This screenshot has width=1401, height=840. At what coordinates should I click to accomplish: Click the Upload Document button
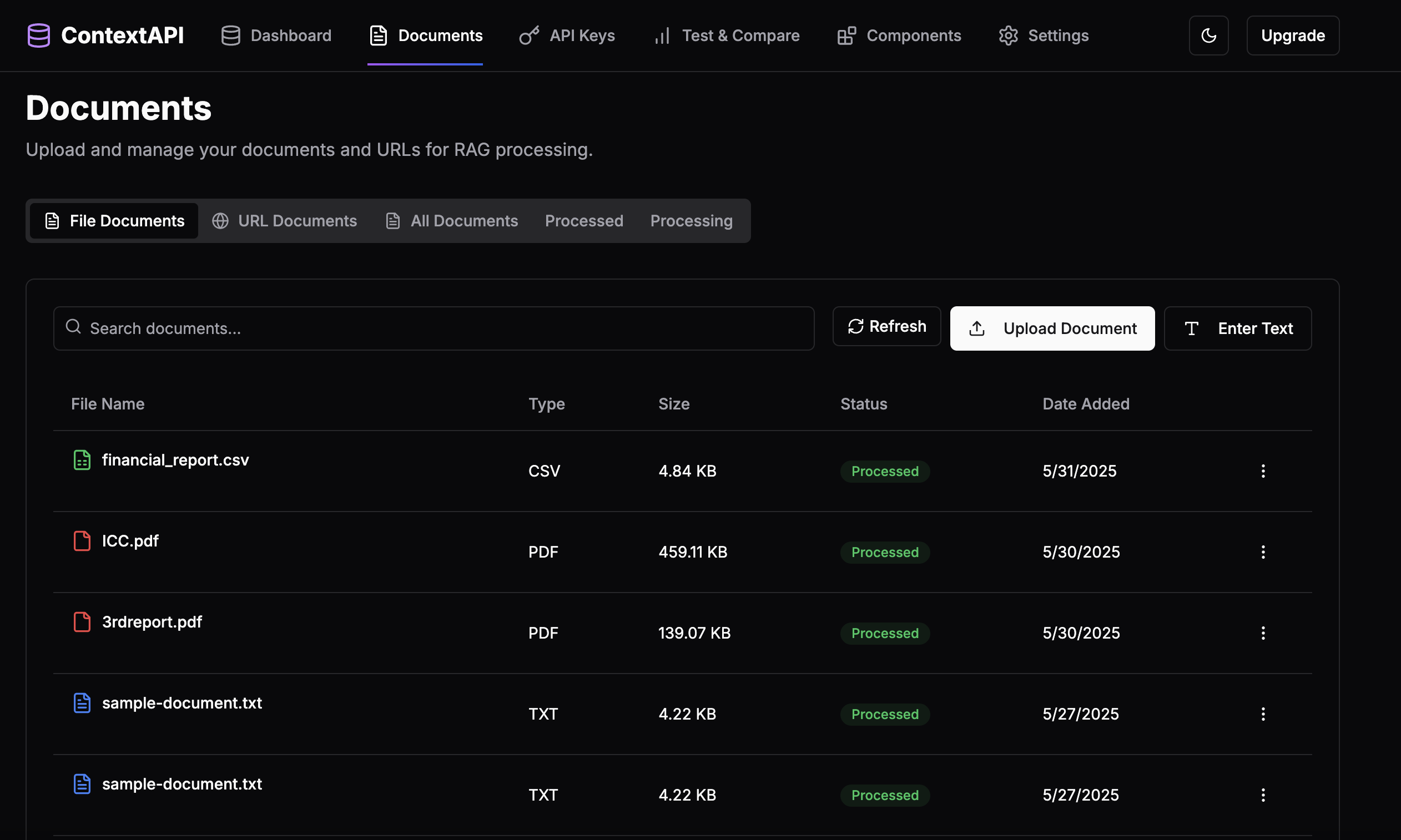(x=1052, y=328)
